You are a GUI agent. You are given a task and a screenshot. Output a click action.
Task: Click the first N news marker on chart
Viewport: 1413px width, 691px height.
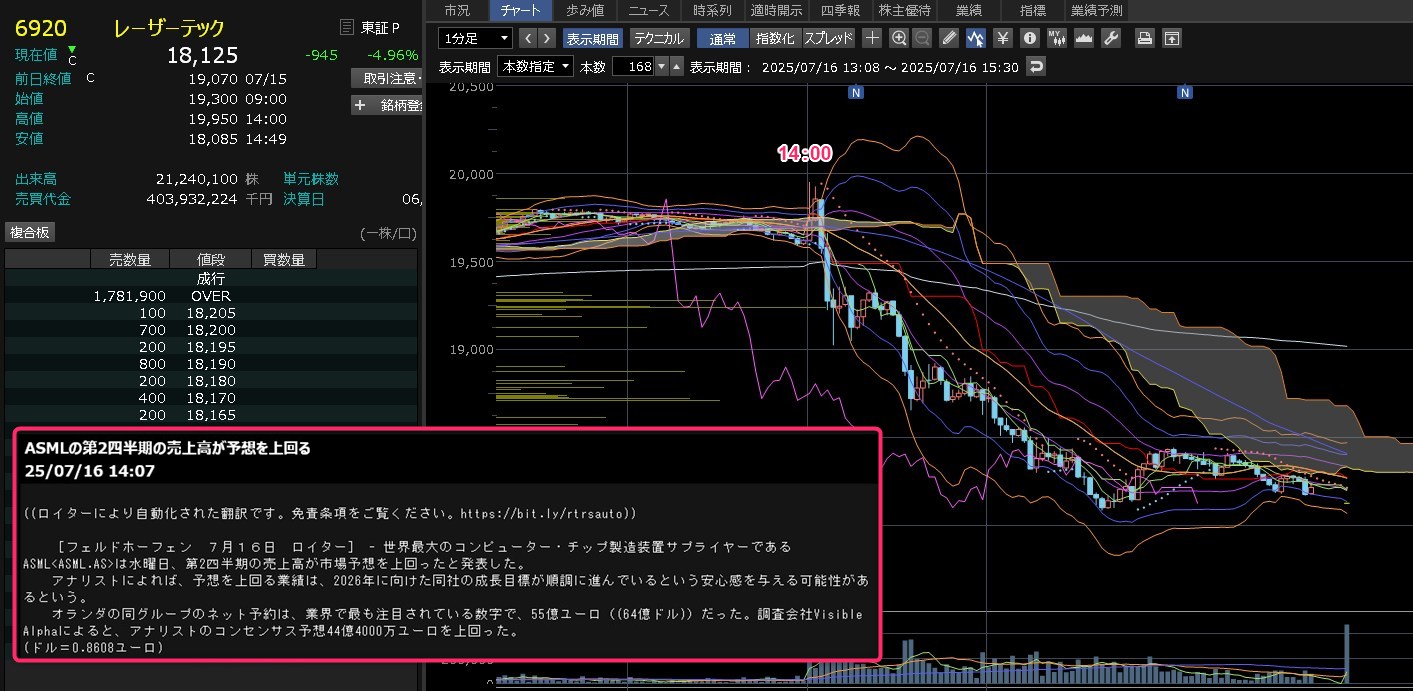point(856,92)
